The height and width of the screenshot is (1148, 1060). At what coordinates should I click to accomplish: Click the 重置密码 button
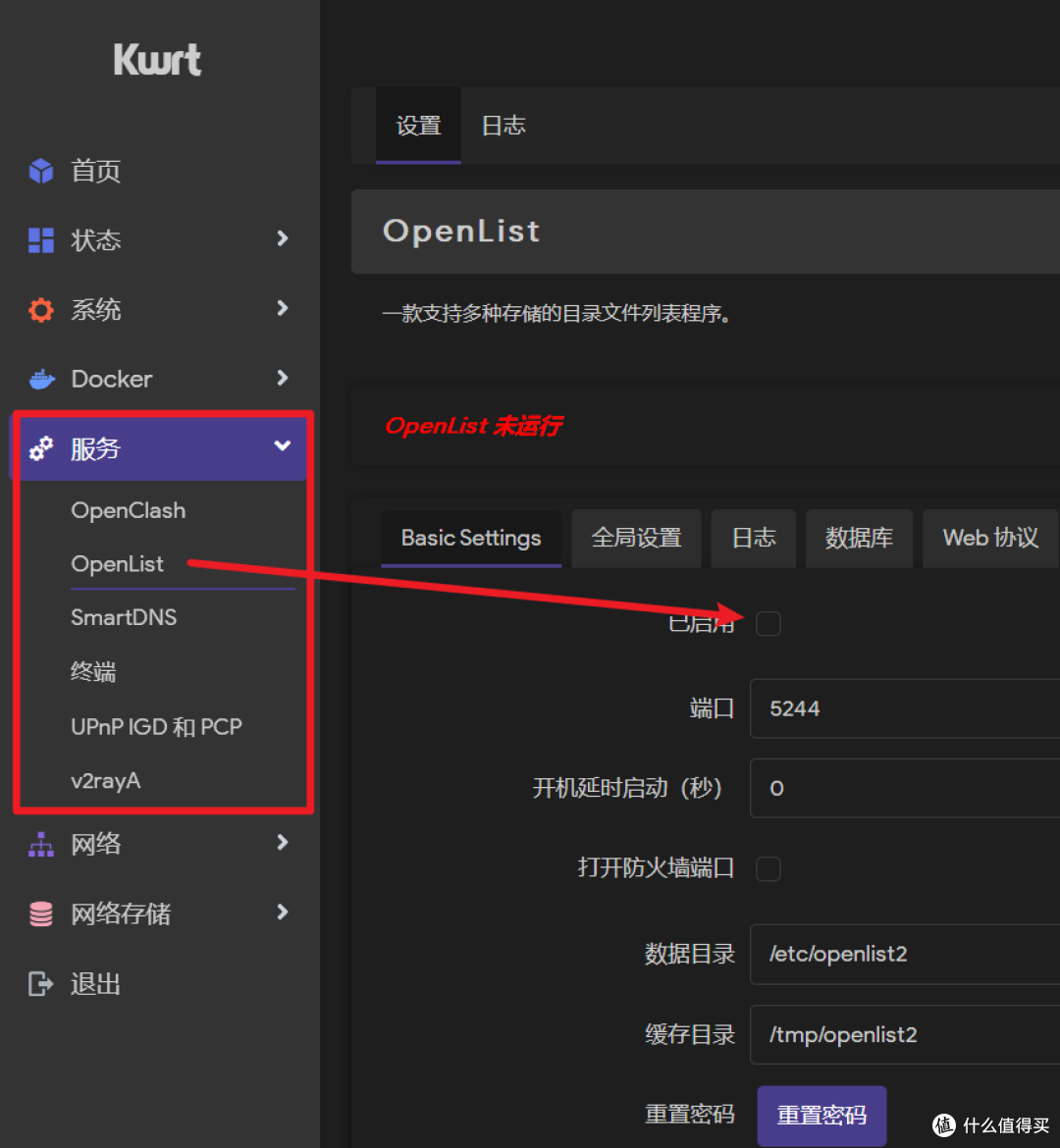tap(821, 1115)
